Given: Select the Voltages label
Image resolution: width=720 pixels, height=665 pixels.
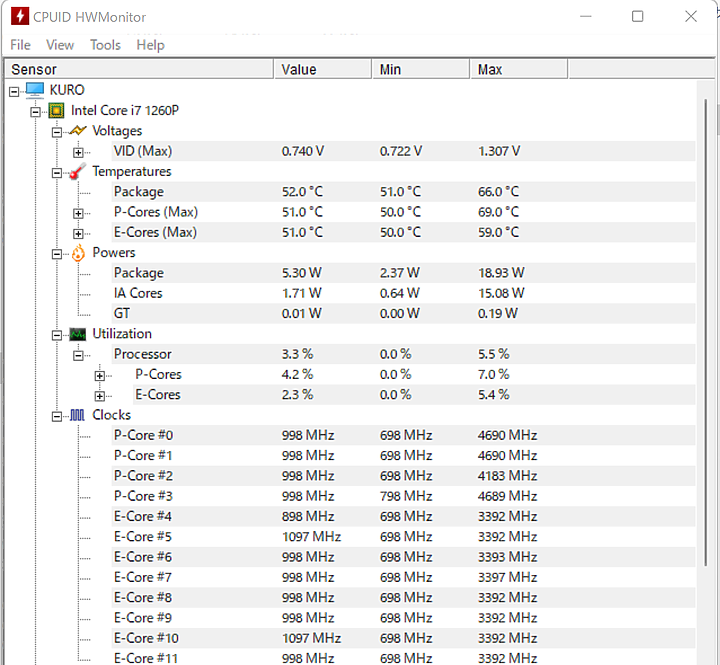Looking at the screenshot, I should click(117, 131).
